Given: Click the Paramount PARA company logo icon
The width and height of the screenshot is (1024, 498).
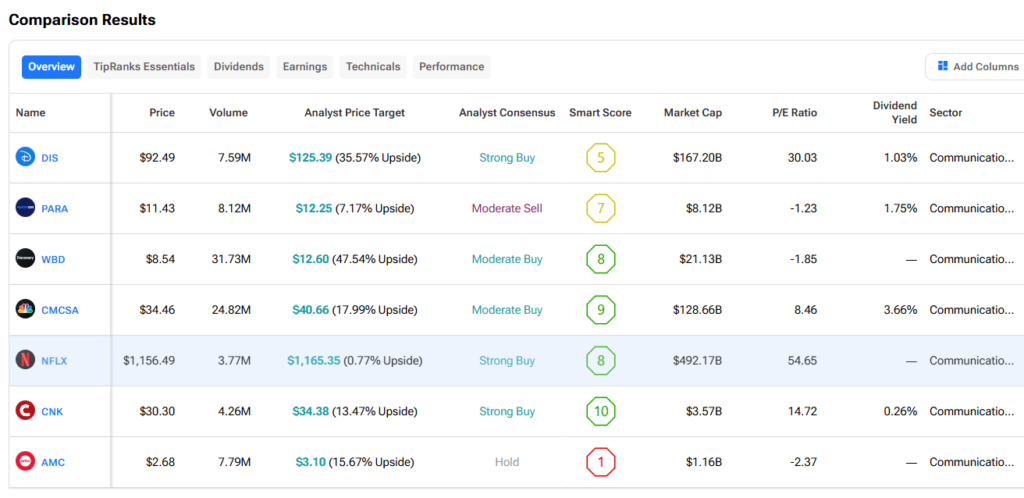Looking at the screenshot, I should 25,208.
